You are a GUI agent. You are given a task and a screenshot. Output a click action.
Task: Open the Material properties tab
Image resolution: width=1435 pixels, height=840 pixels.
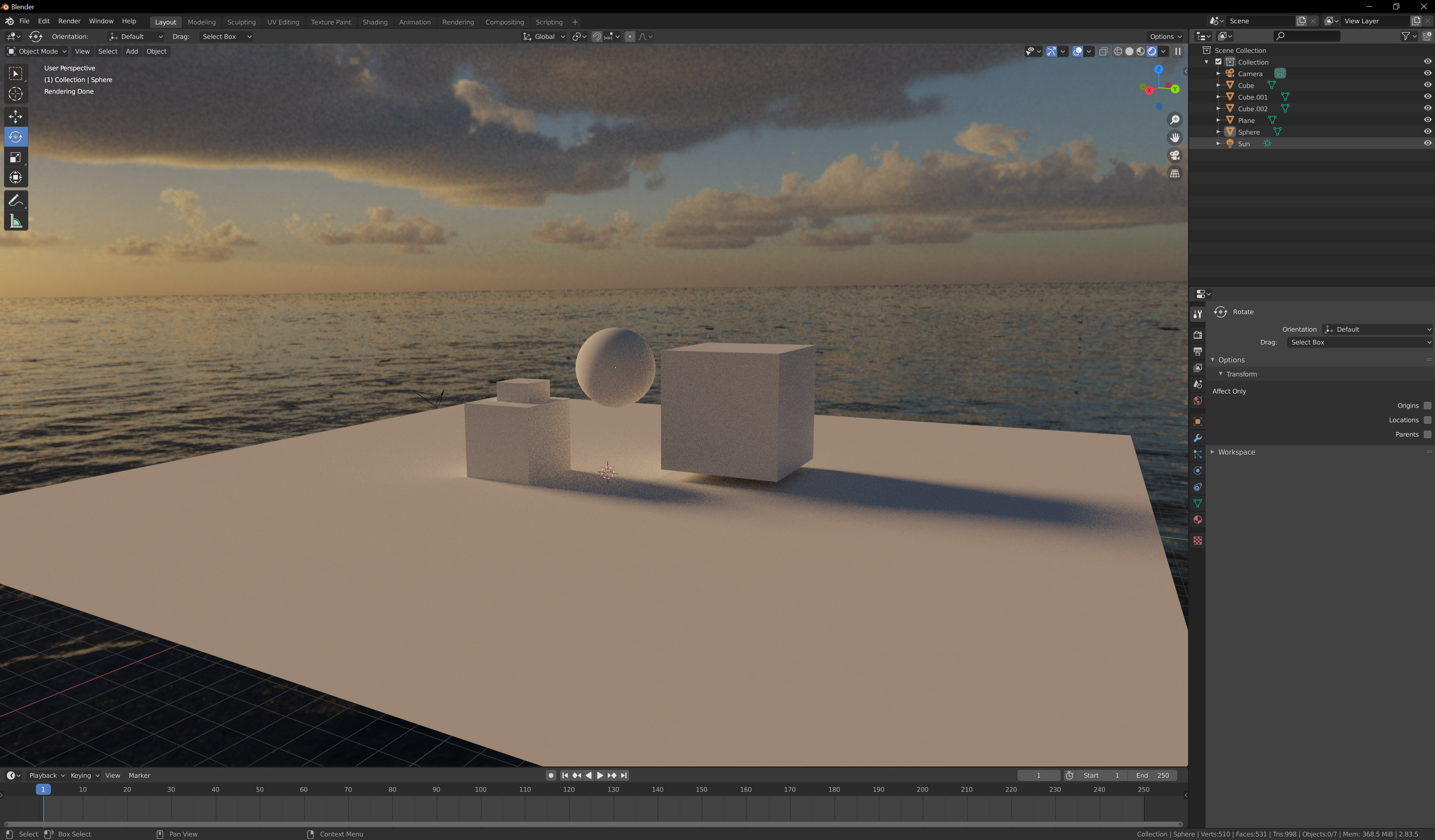click(x=1197, y=520)
